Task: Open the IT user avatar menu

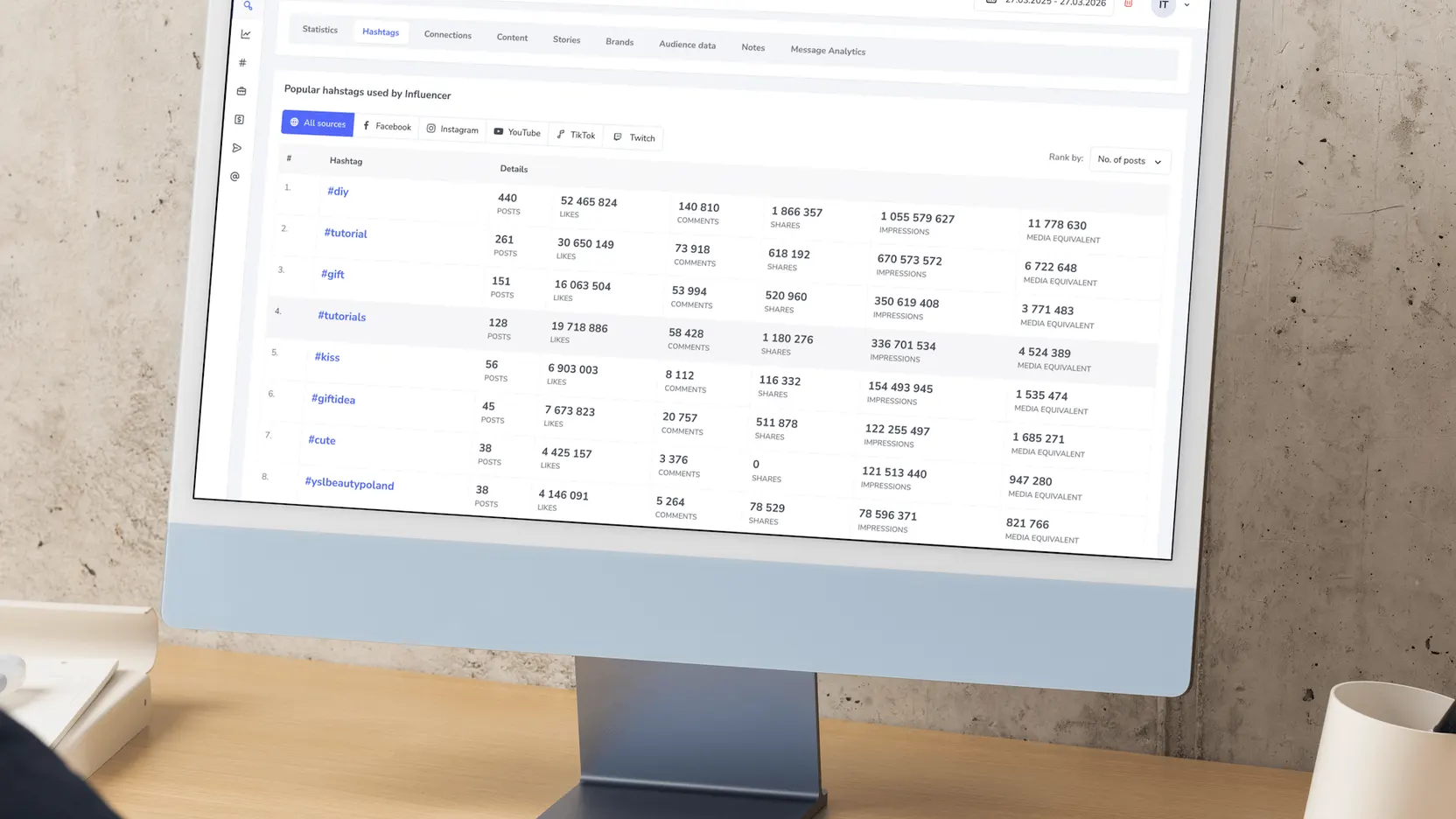Action: 1164,5
